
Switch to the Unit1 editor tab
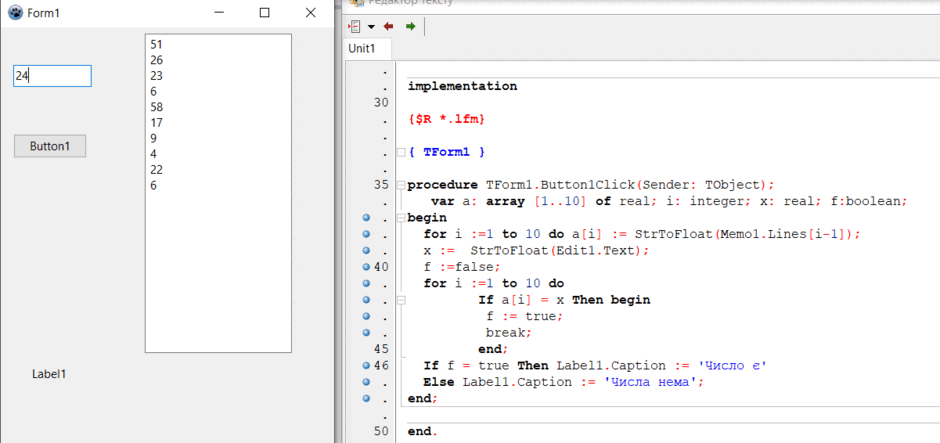(361, 49)
